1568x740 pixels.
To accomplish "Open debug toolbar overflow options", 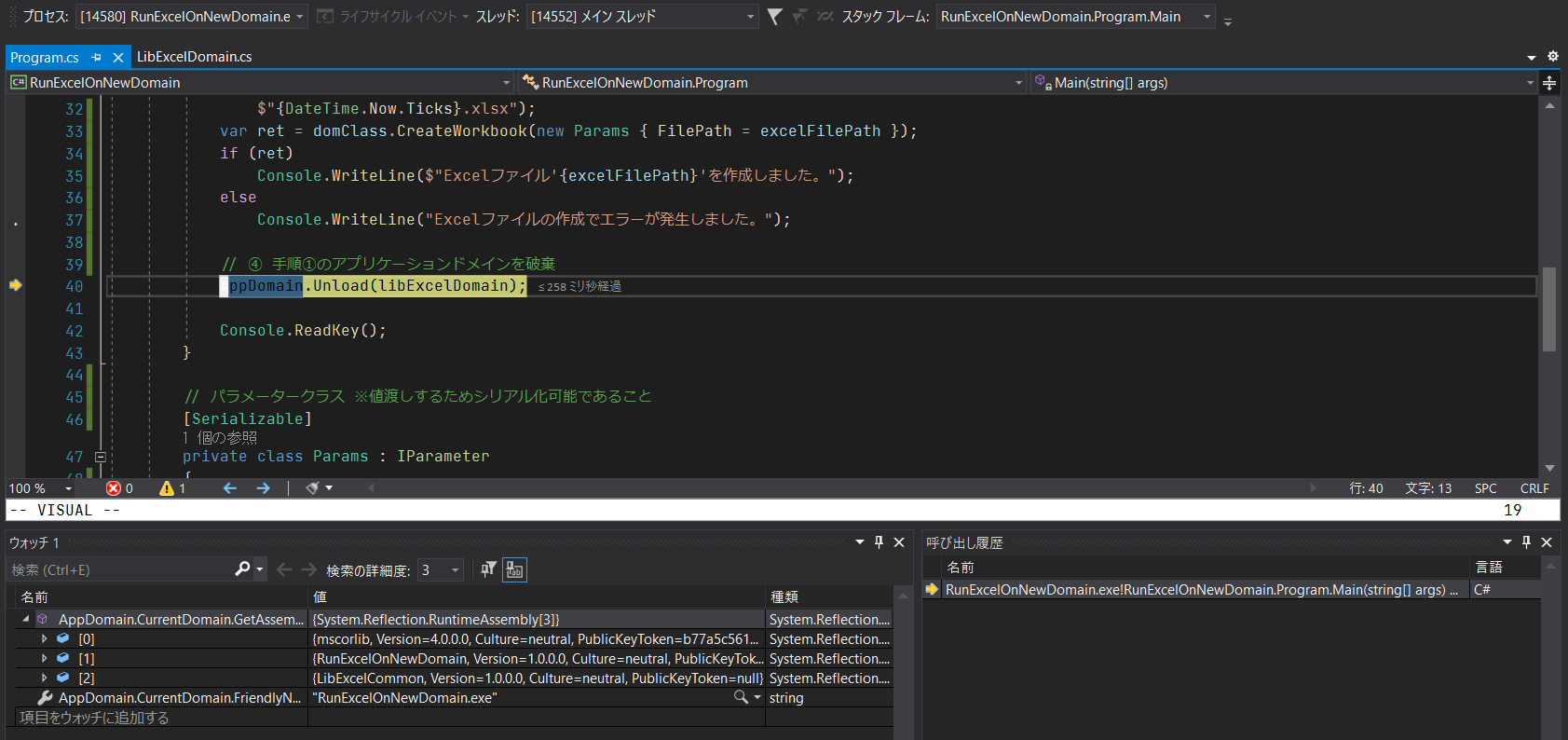I will tap(1228, 21).
